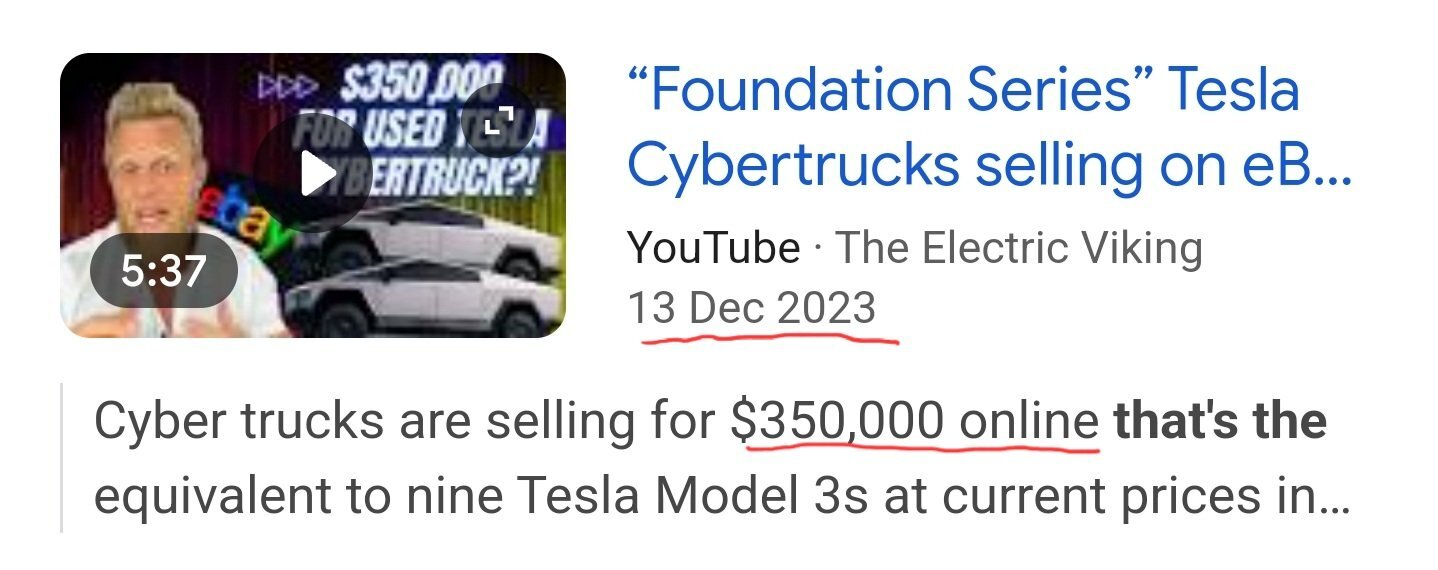This screenshot has width=1438, height=570.
Task: Open the "Foundation Series" Tesla title link
Action: click(964, 89)
